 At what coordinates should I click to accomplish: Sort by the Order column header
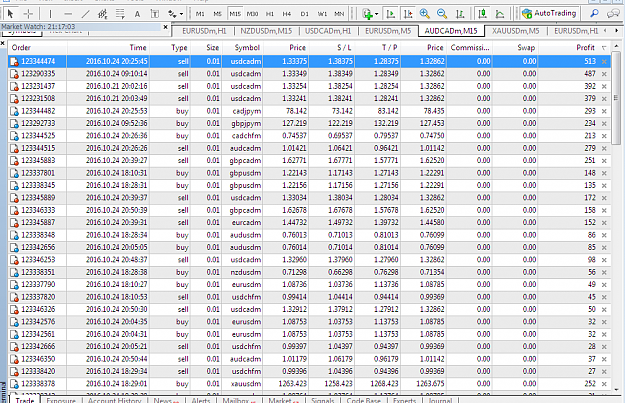tap(37, 47)
